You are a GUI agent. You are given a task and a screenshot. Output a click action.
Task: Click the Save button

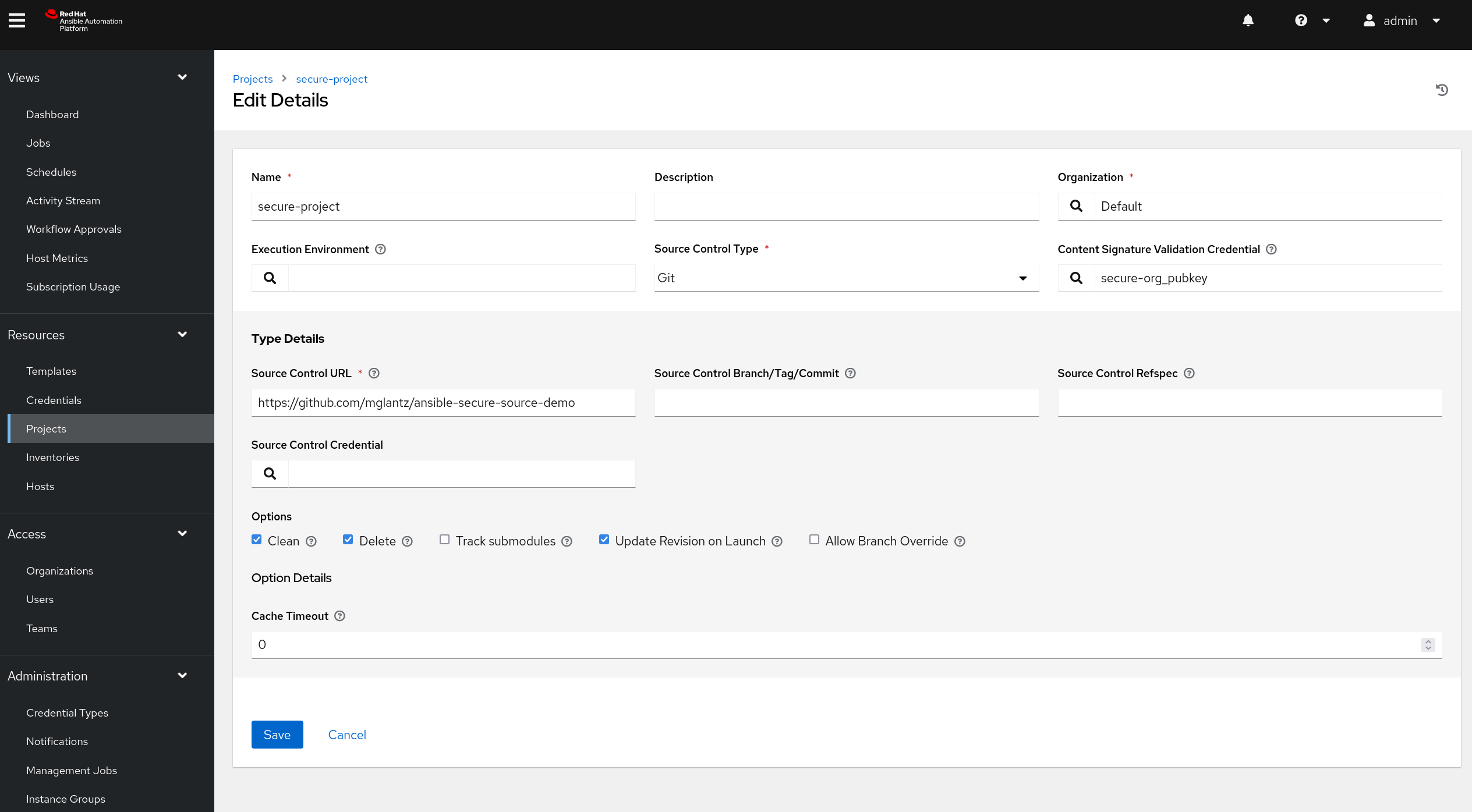point(277,734)
